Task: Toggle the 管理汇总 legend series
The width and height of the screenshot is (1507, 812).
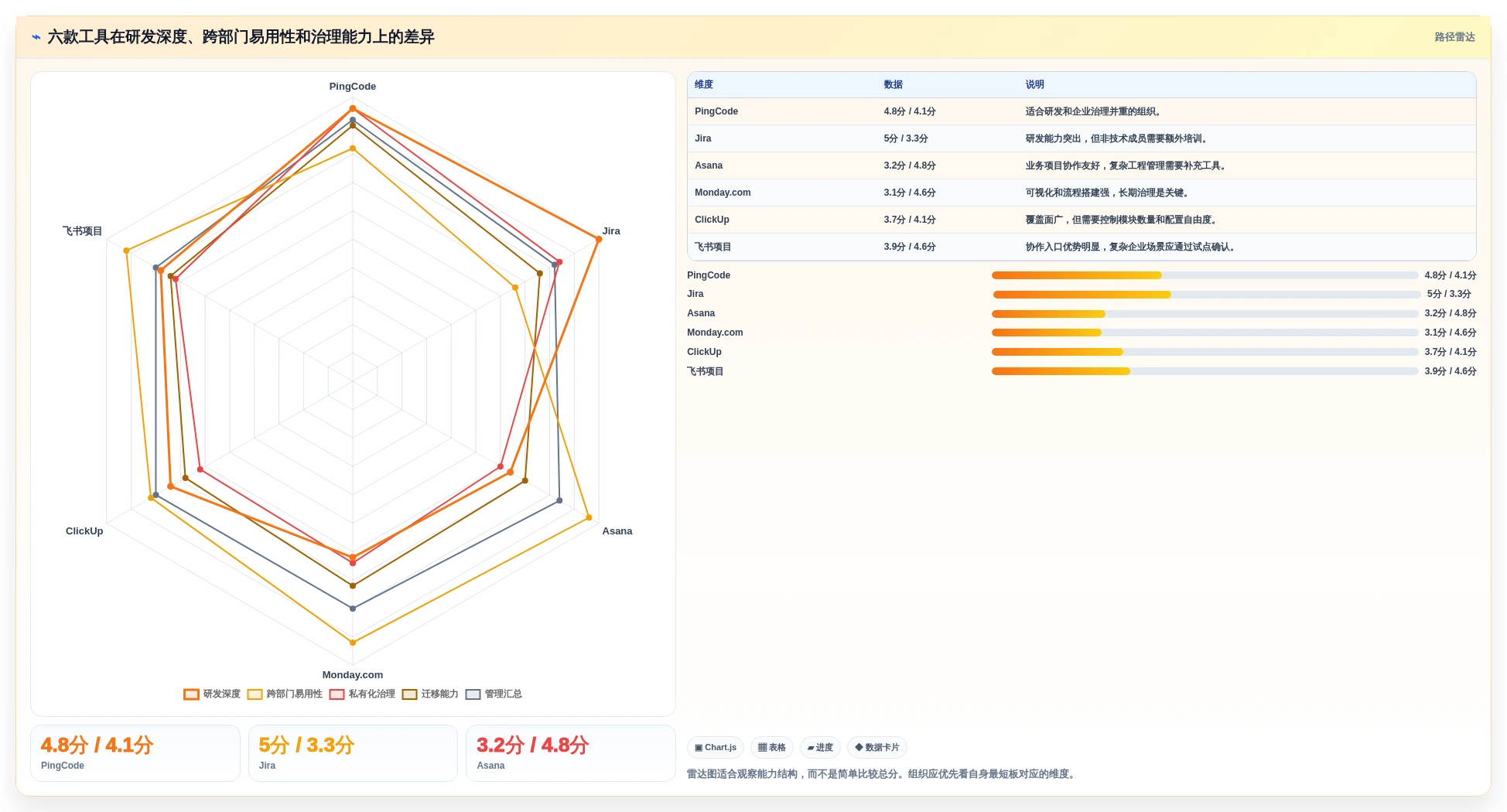Action: pos(494,694)
